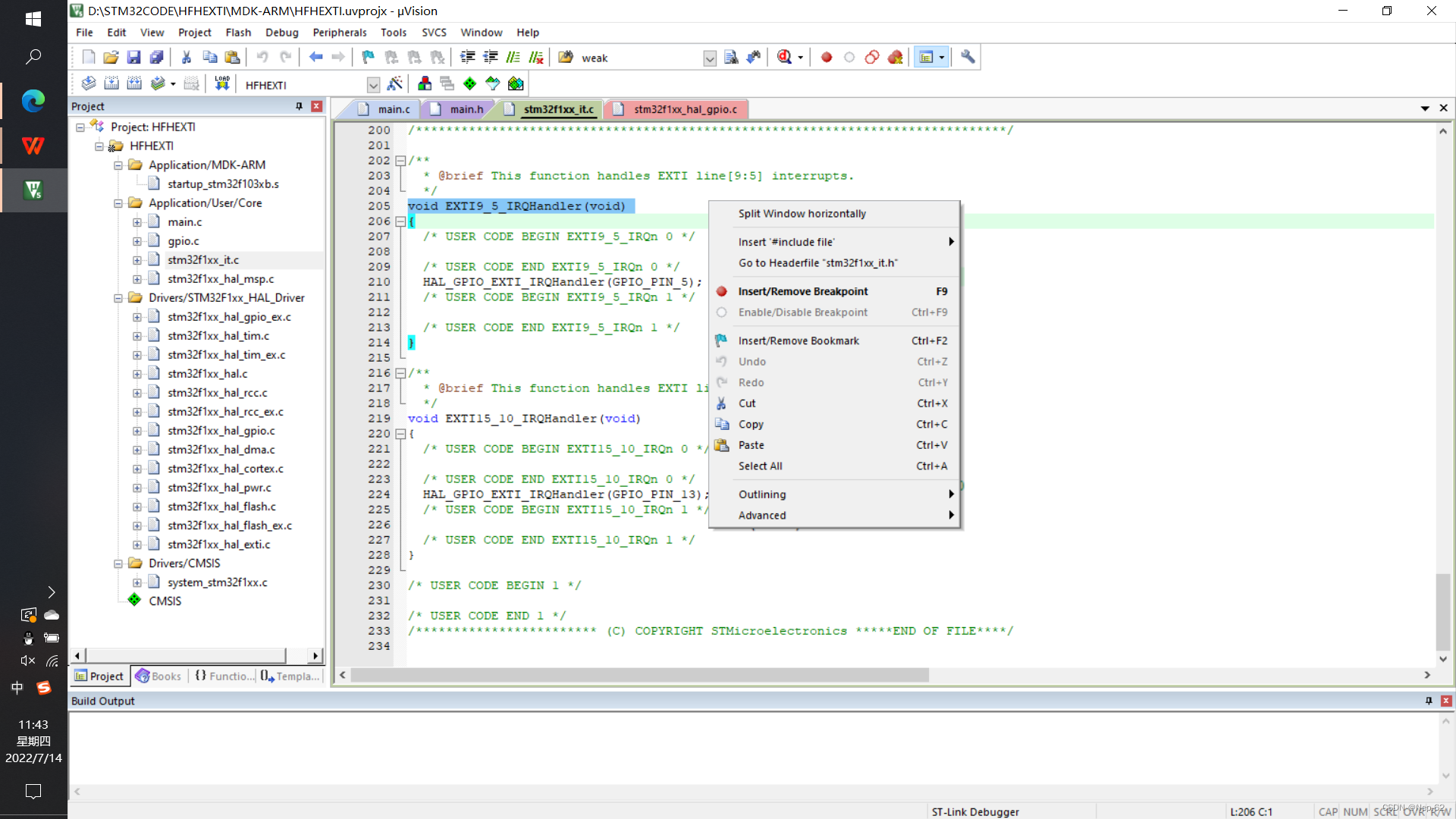Switch to stm32f1xx_hal_gpio.c tab
Screen dimensions: 1456x819
point(685,109)
